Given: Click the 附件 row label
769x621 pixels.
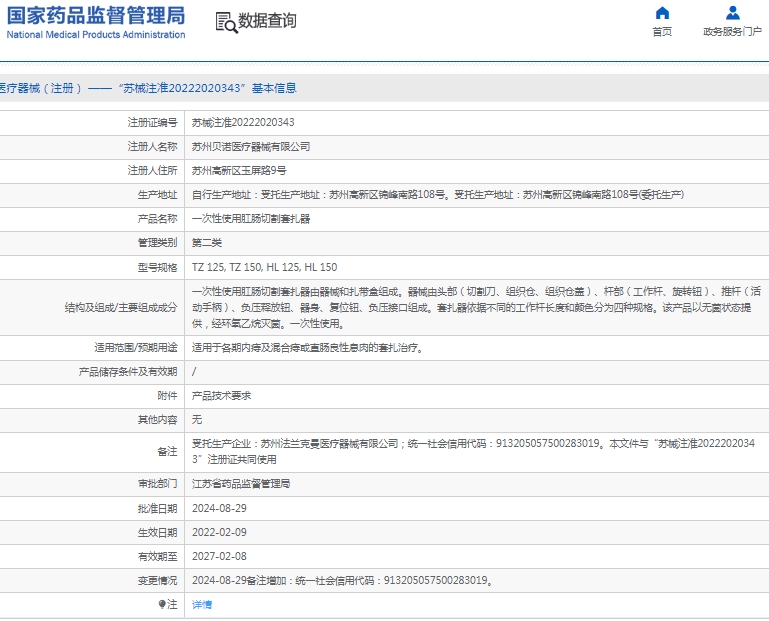Looking at the screenshot, I should click(x=167, y=395).
